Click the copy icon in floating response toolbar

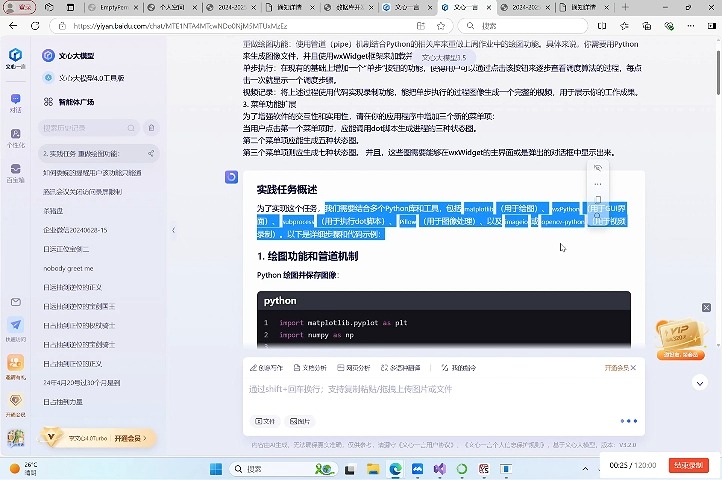point(598,200)
